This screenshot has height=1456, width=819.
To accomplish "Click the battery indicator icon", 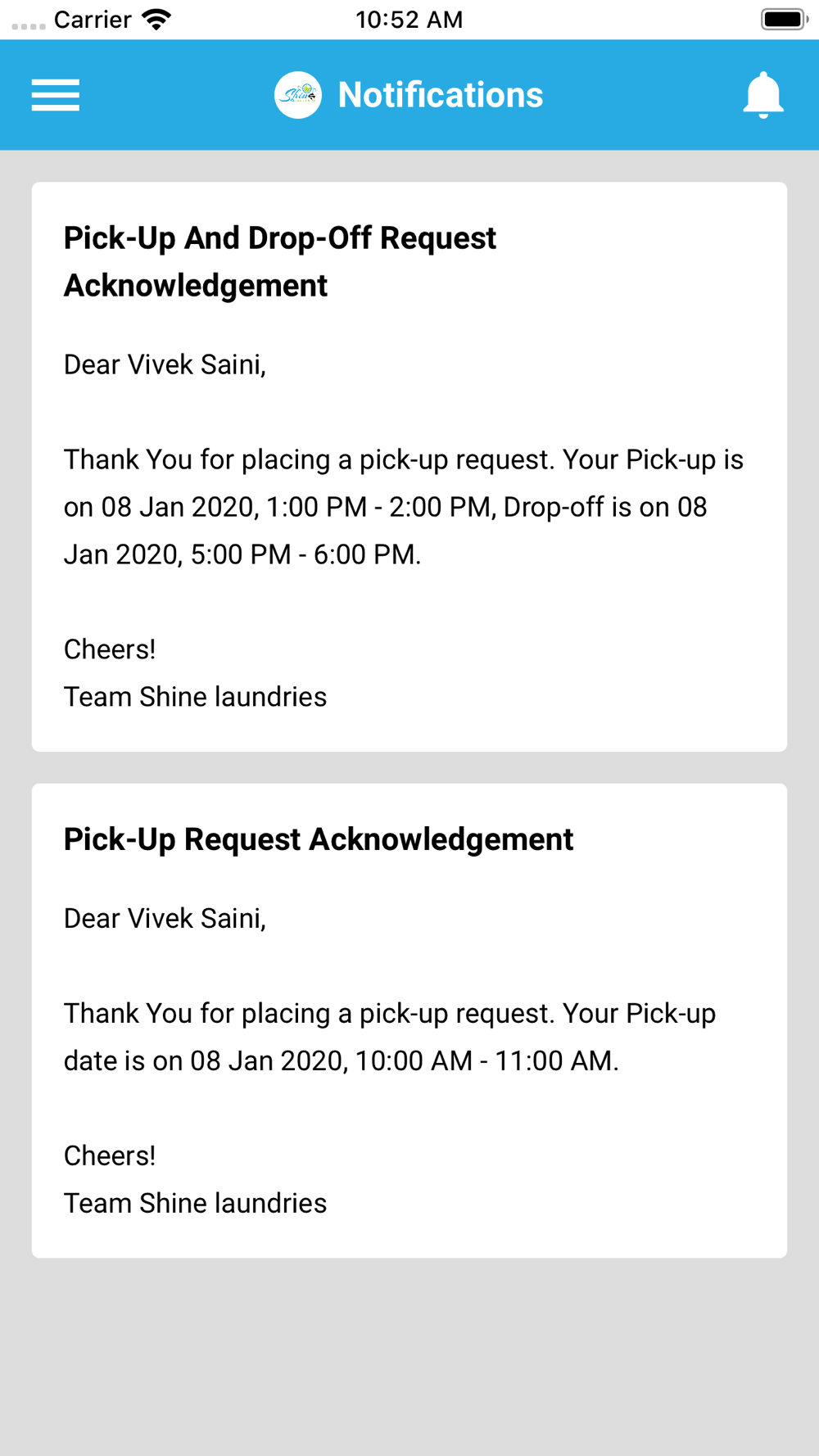I will click(783, 20).
